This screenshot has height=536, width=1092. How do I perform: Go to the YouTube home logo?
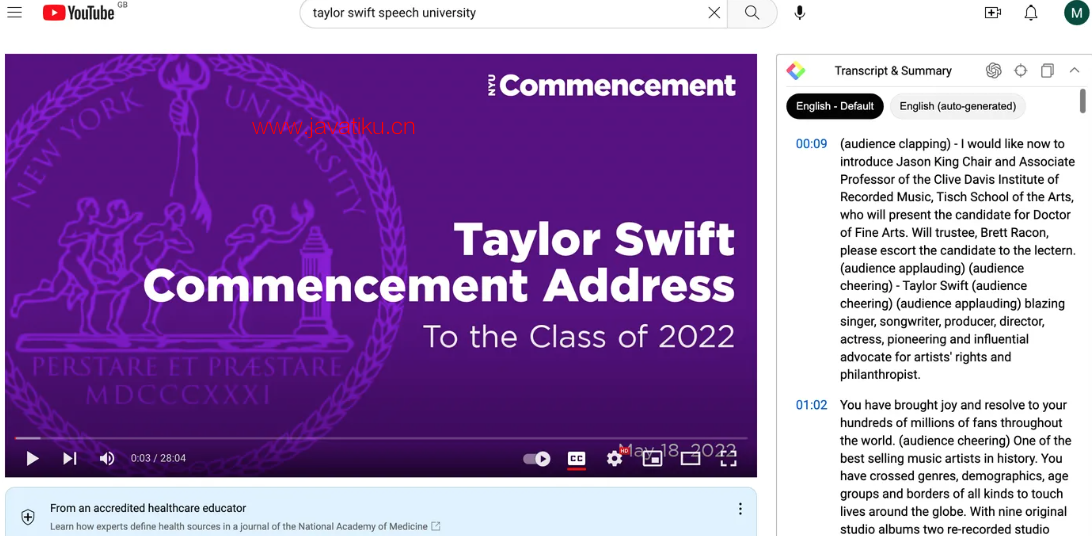[x=79, y=13]
